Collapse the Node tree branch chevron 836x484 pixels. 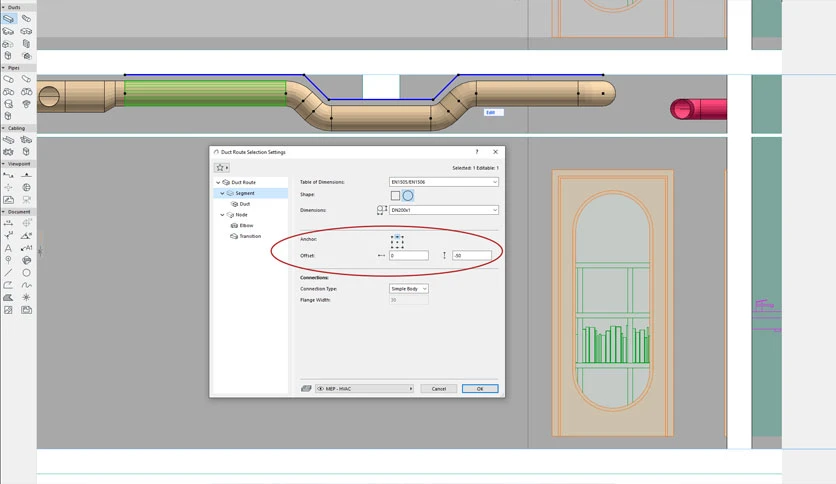click(x=222, y=215)
